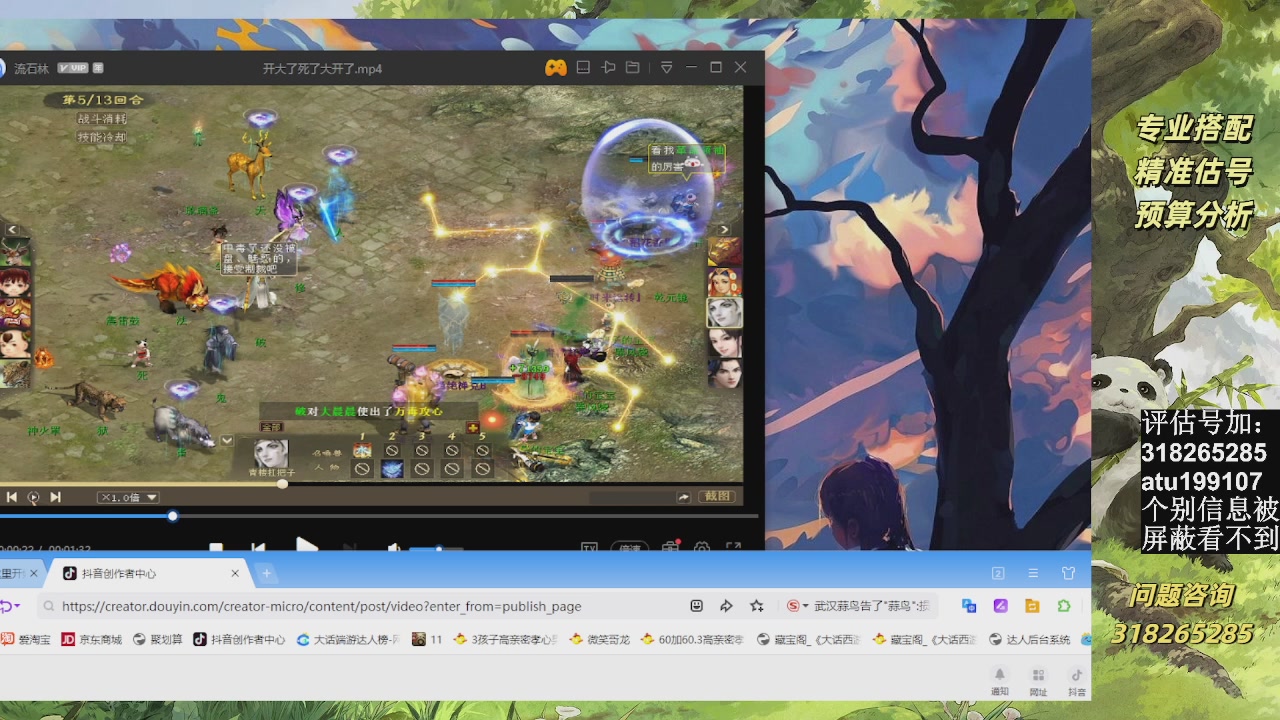Open the translate extension icon

tap(969, 606)
